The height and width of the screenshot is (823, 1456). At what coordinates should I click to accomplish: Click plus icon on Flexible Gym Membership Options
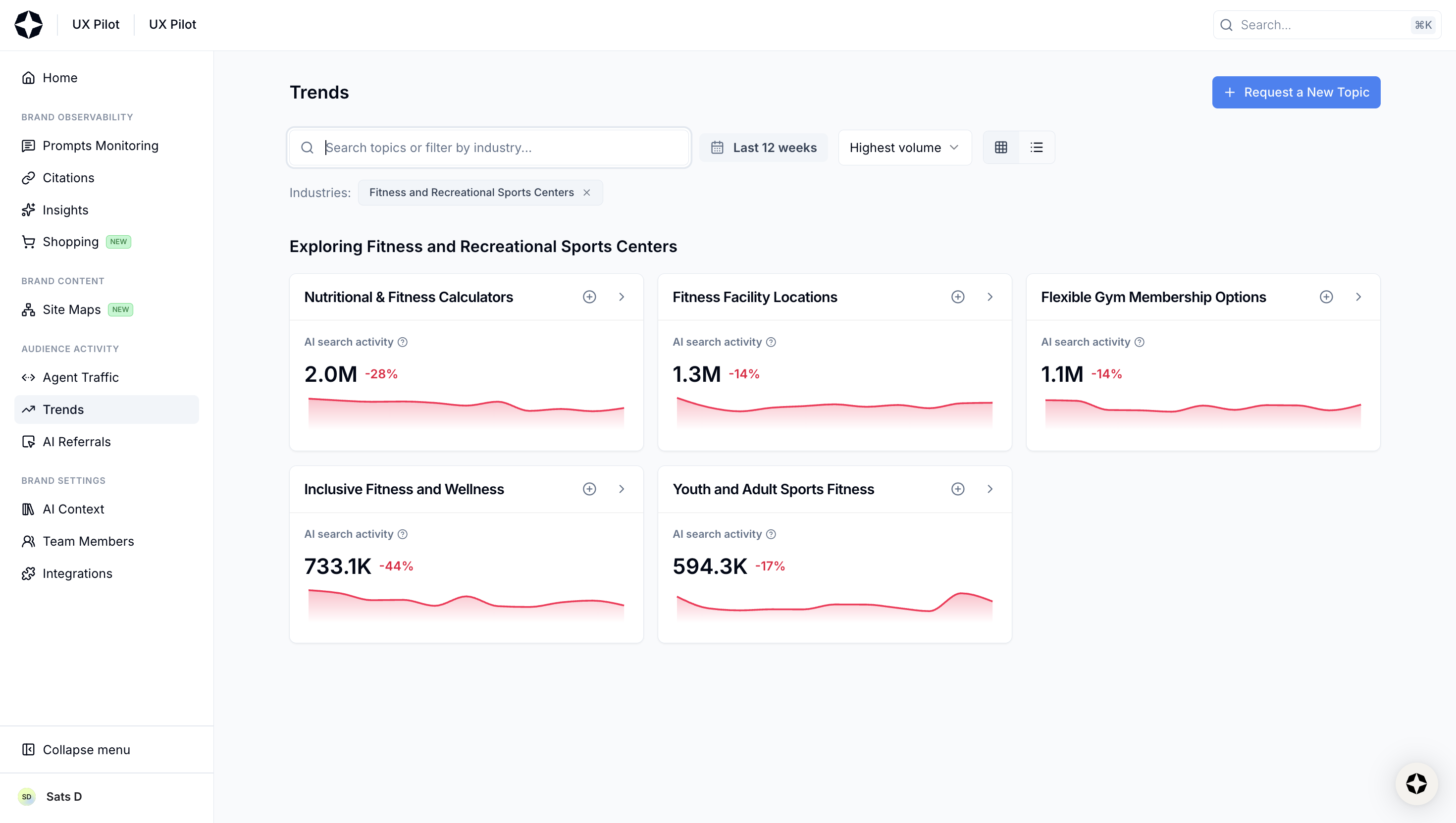1326,297
